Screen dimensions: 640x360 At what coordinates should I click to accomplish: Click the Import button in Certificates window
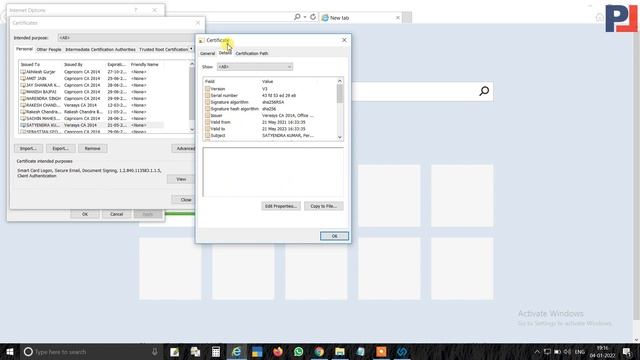point(28,149)
